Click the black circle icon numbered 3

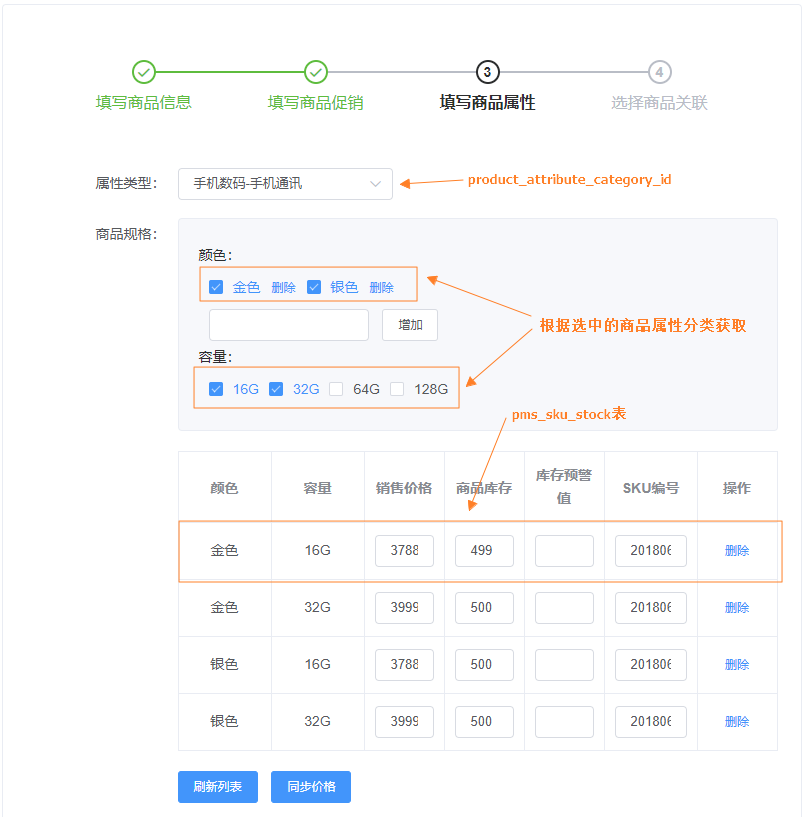(x=487, y=73)
